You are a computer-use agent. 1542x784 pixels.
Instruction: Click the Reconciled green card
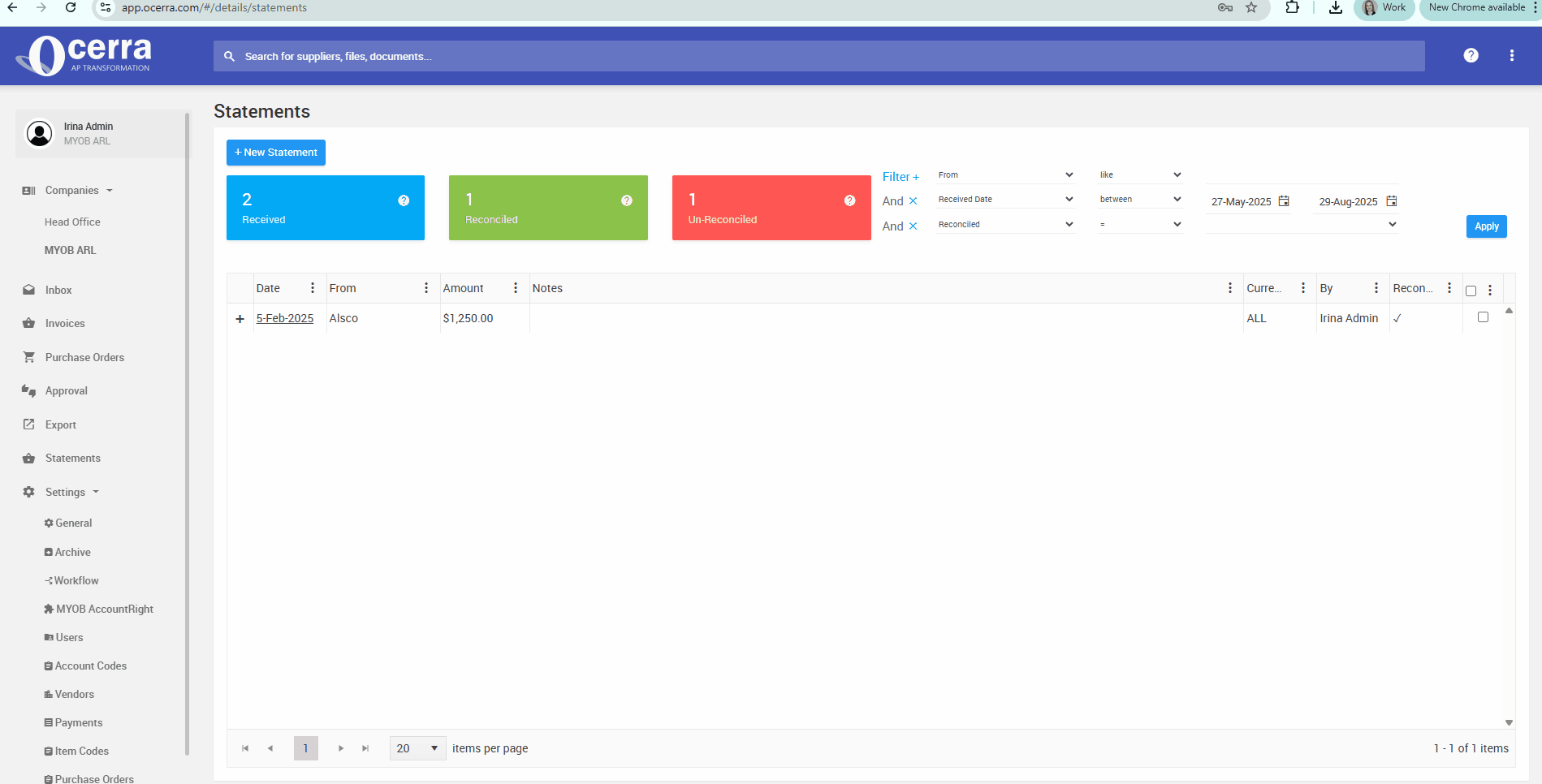pyautogui.click(x=548, y=208)
